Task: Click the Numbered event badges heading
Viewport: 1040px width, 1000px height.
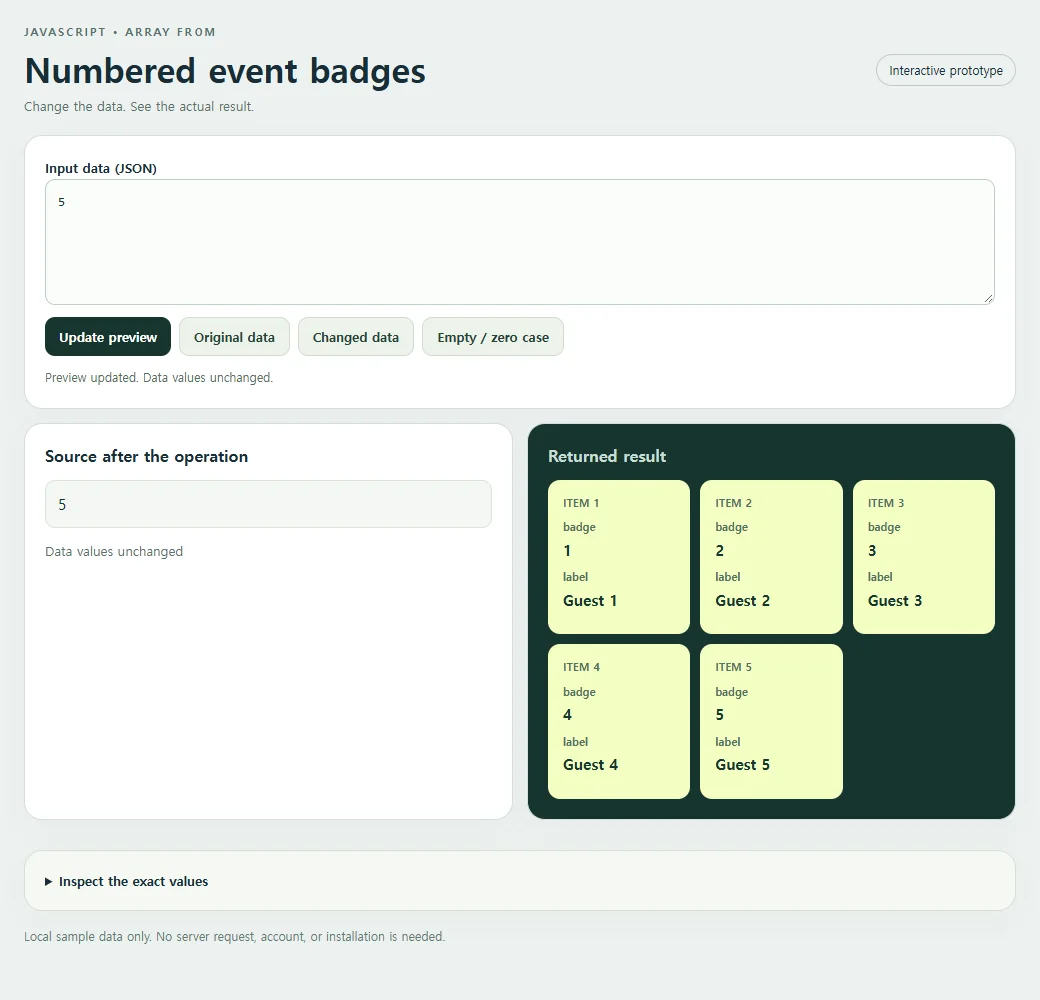Action: 225,71
